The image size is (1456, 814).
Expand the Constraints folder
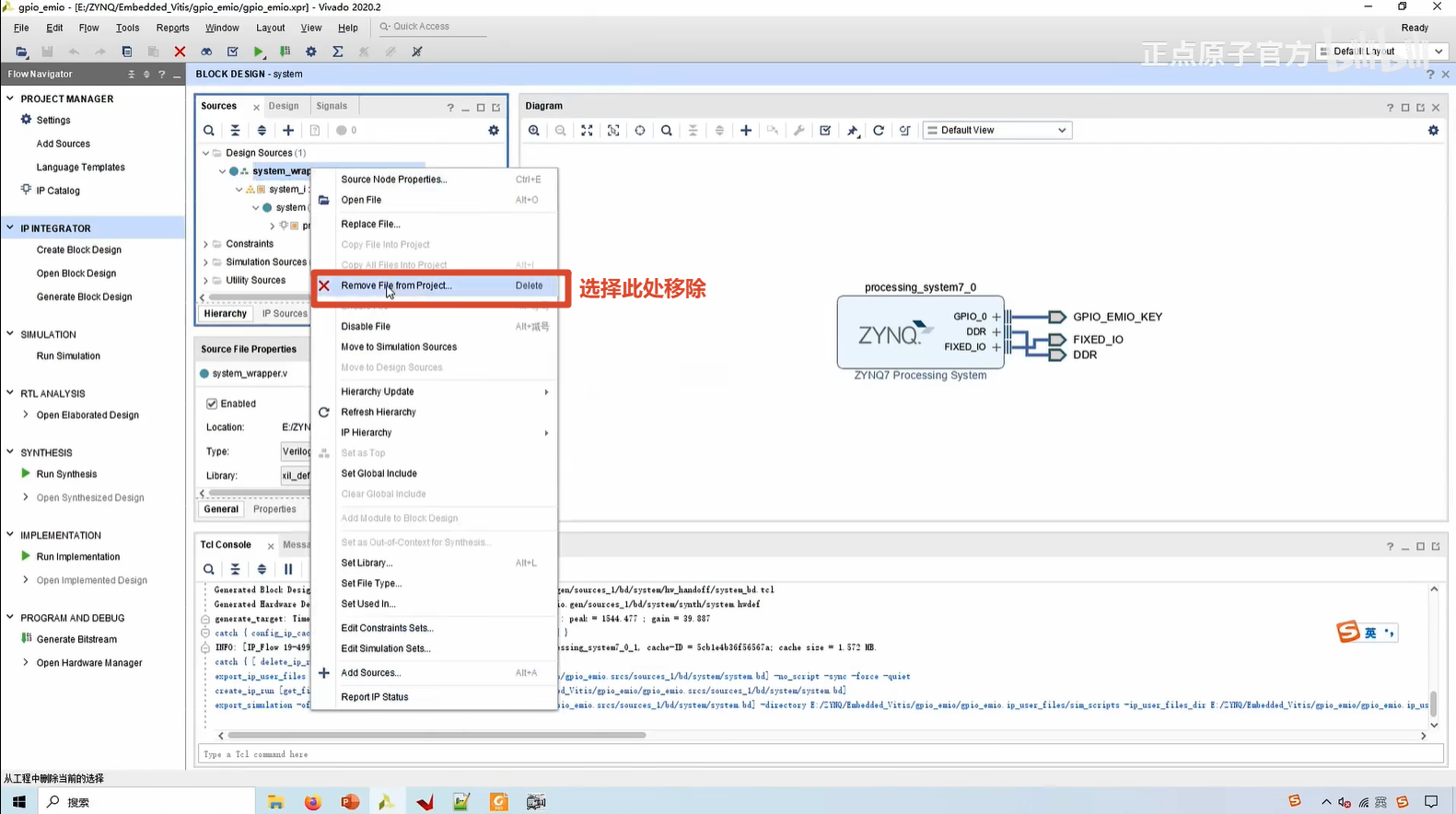205,244
